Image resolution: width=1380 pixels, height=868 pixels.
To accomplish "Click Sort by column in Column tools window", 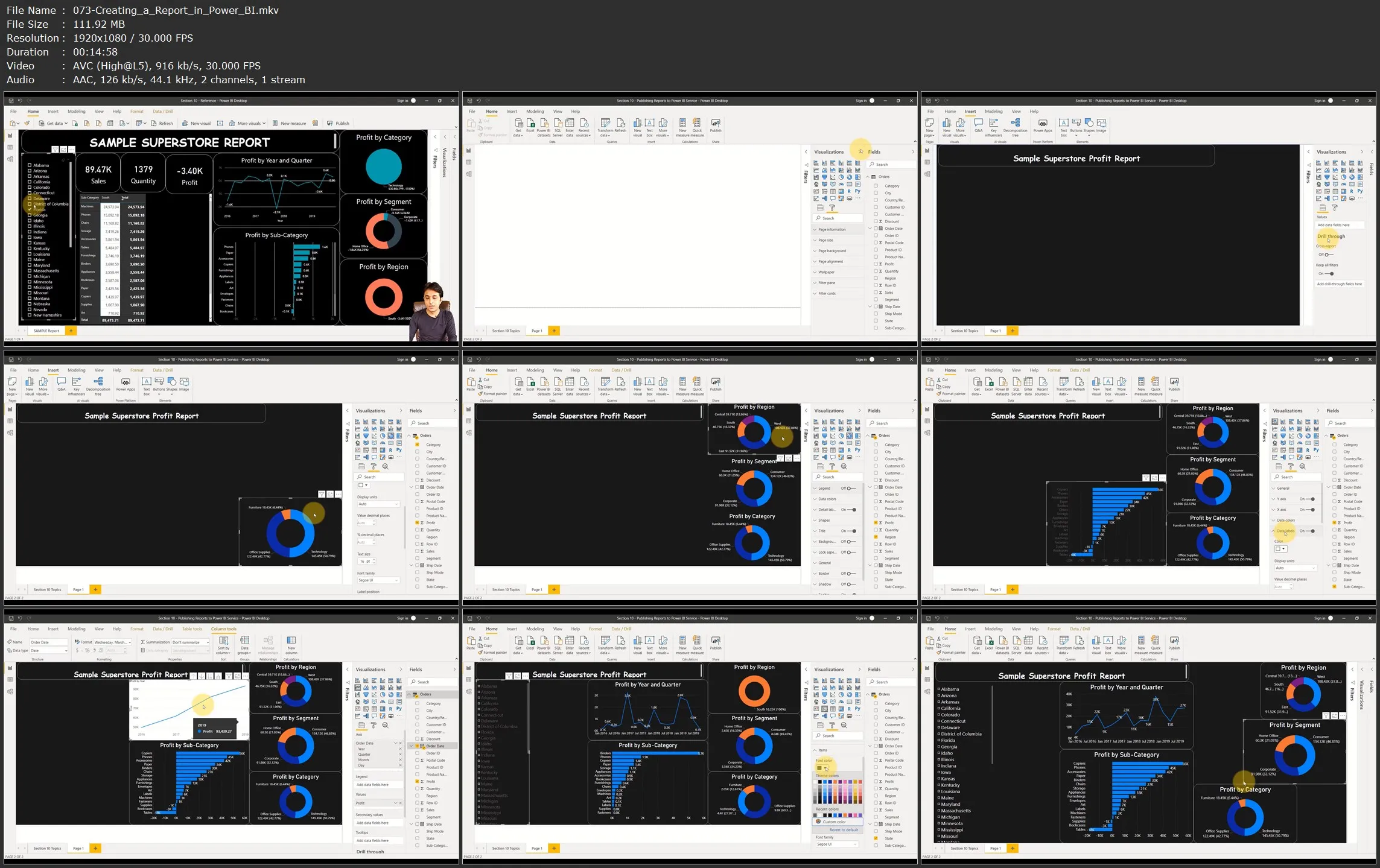I will (223, 645).
